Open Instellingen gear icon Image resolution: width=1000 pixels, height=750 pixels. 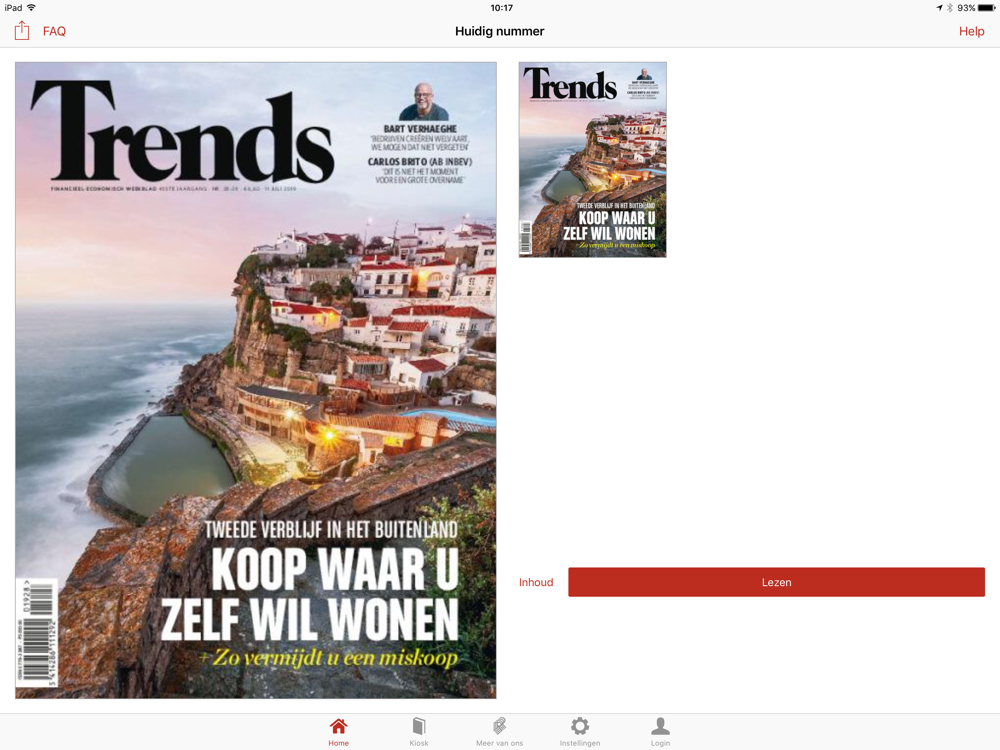pyautogui.click(x=580, y=726)
